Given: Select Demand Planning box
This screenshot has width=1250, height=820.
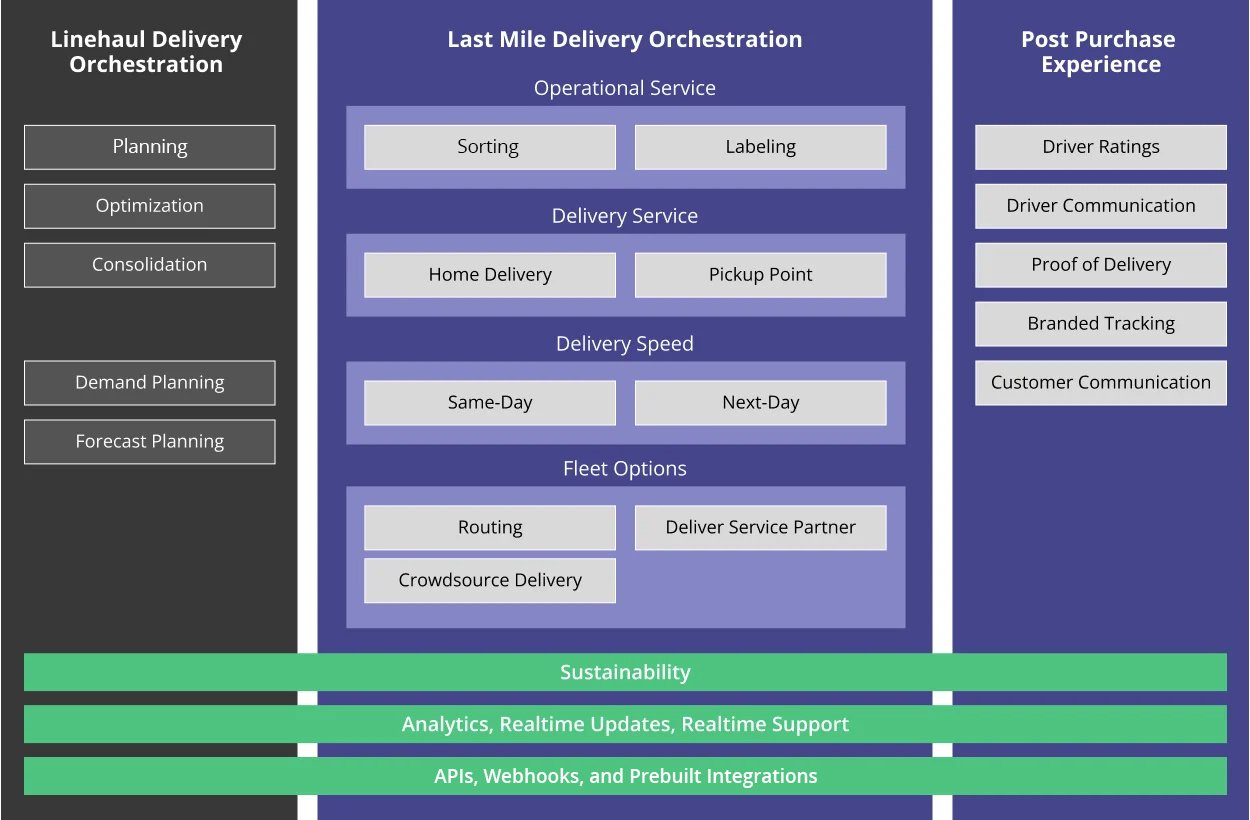Looking at the screenshot, I should [x=149, y=383].
